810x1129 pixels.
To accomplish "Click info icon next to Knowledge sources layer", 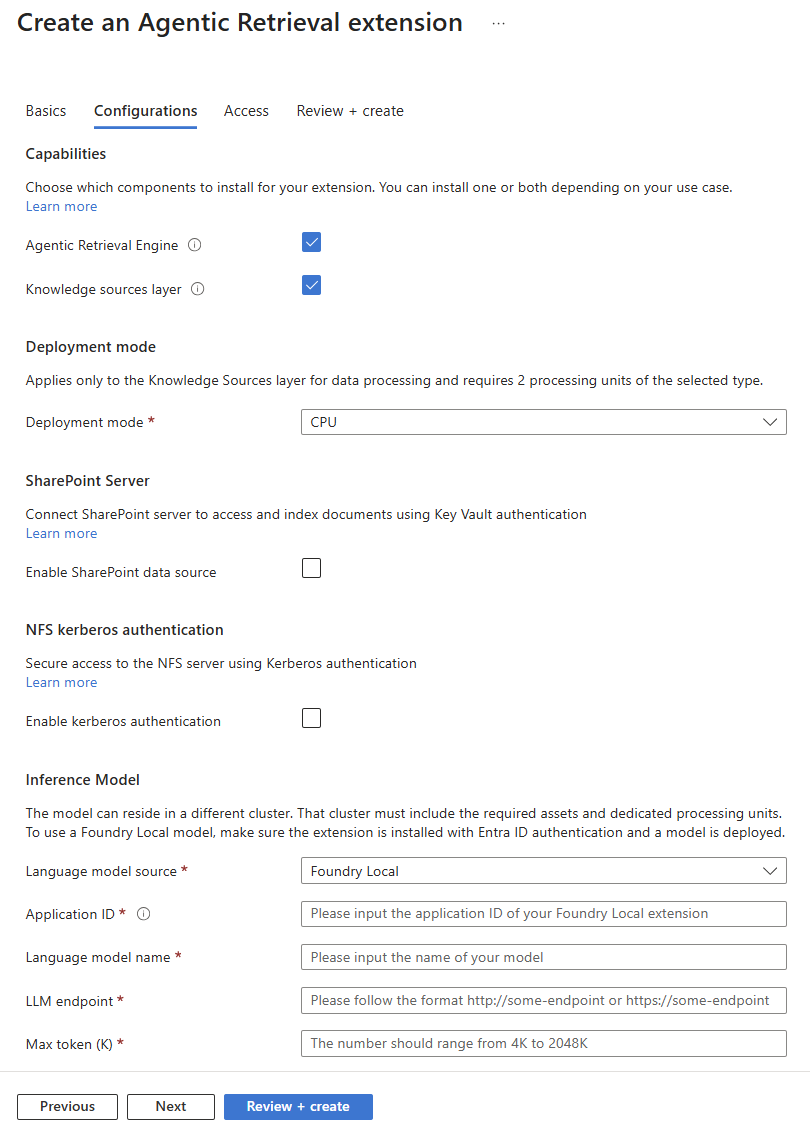I will click(x=197, y=289).
